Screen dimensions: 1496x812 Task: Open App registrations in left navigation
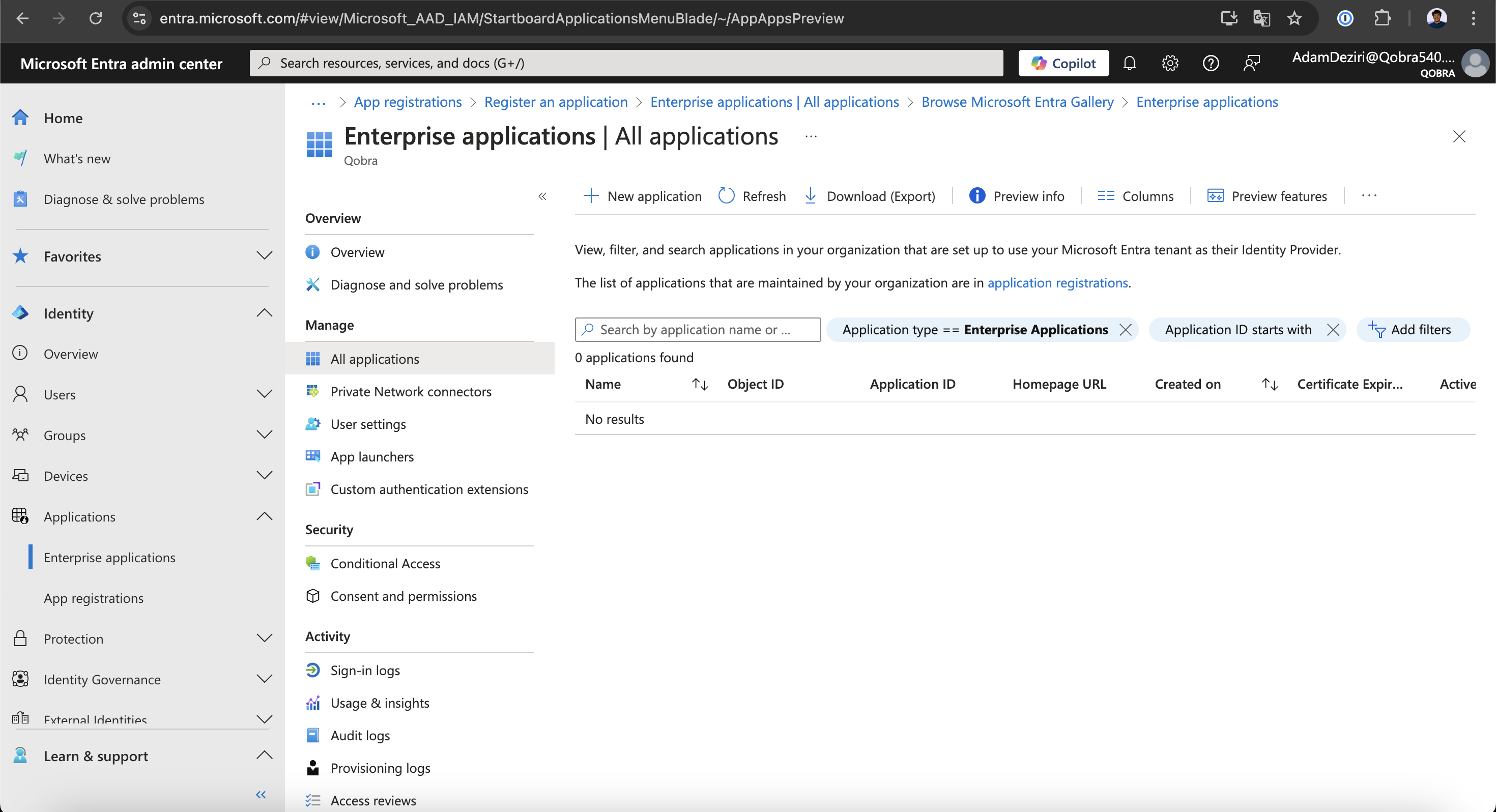(x=94, y=598)
